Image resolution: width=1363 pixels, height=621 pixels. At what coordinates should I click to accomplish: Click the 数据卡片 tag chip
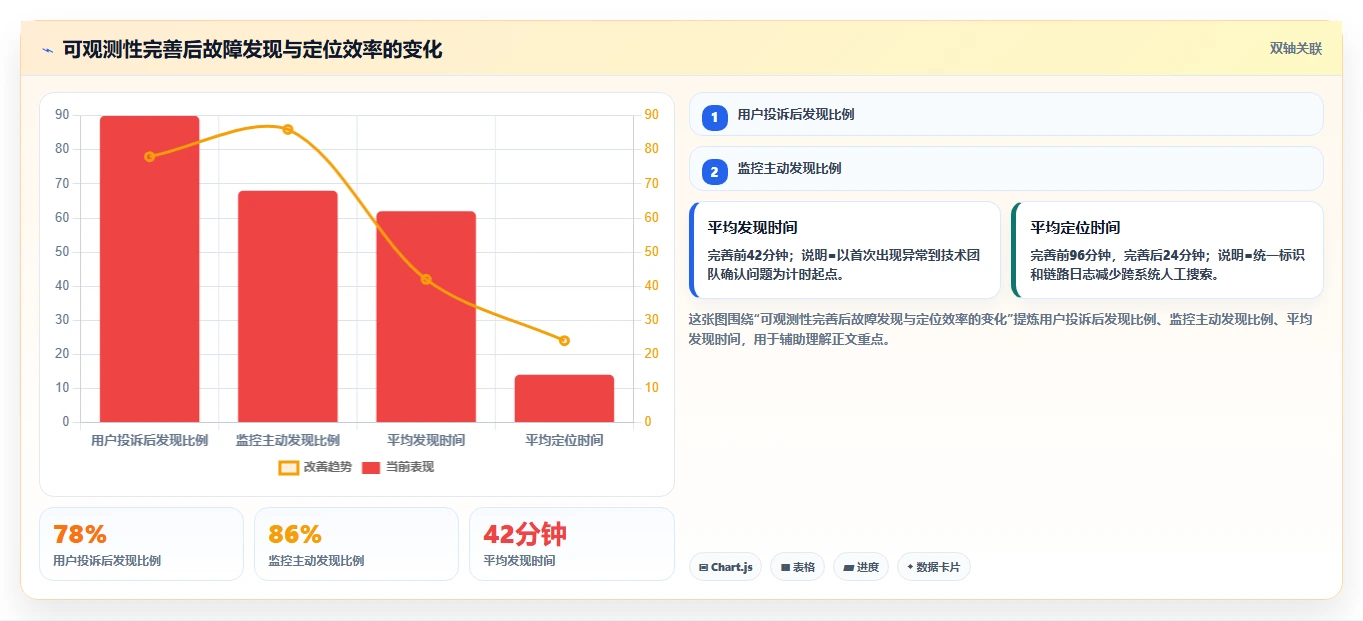click(x=934, y=567)
